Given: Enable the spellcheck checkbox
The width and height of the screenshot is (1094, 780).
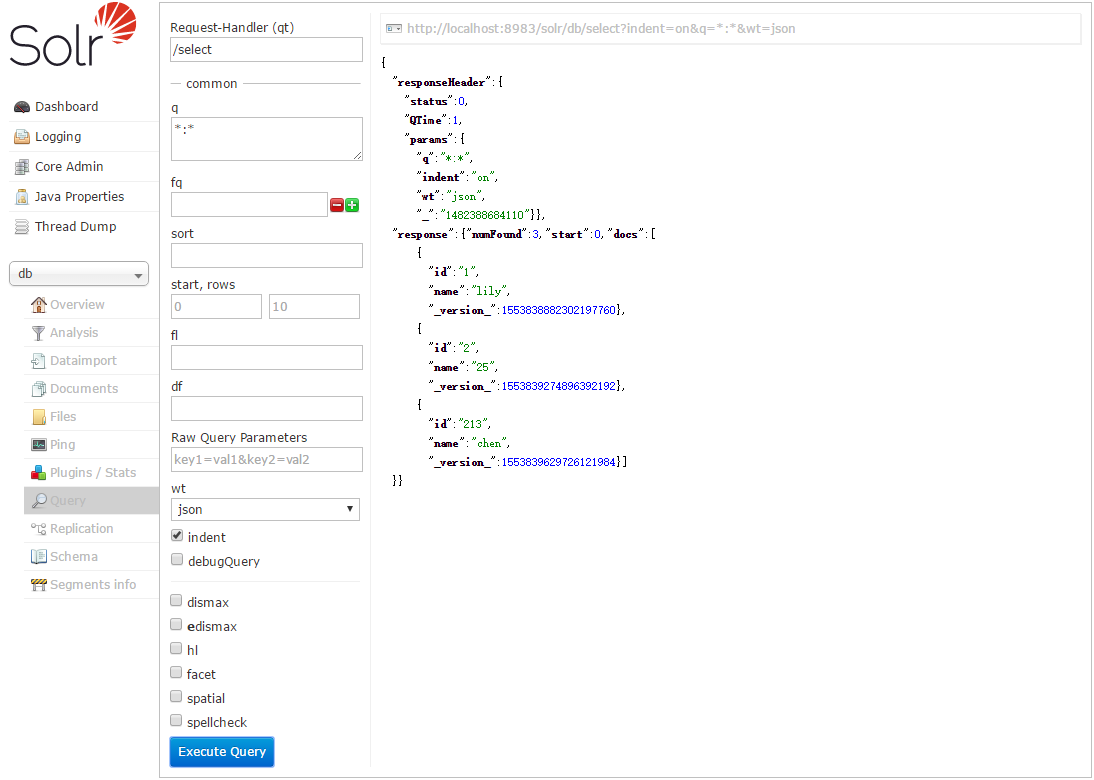Looking at the screenshot, I should (x=177, y=721).
